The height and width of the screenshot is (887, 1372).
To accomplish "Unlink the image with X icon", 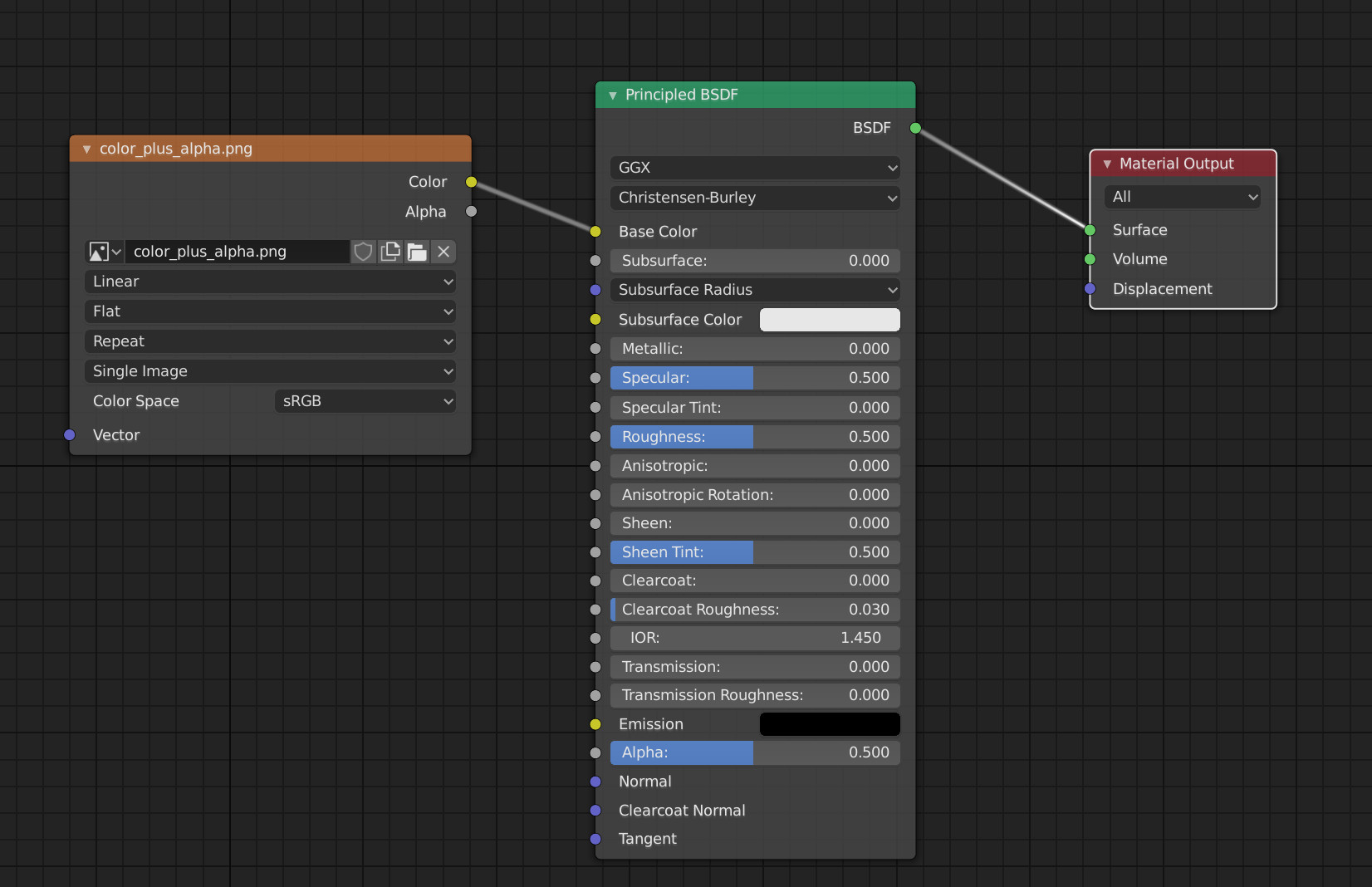I will tap(444, 252).
